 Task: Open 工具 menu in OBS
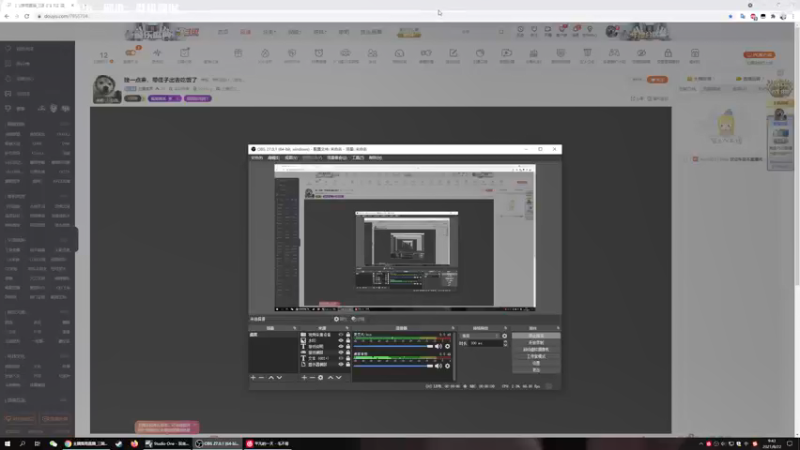click(358, 158)
